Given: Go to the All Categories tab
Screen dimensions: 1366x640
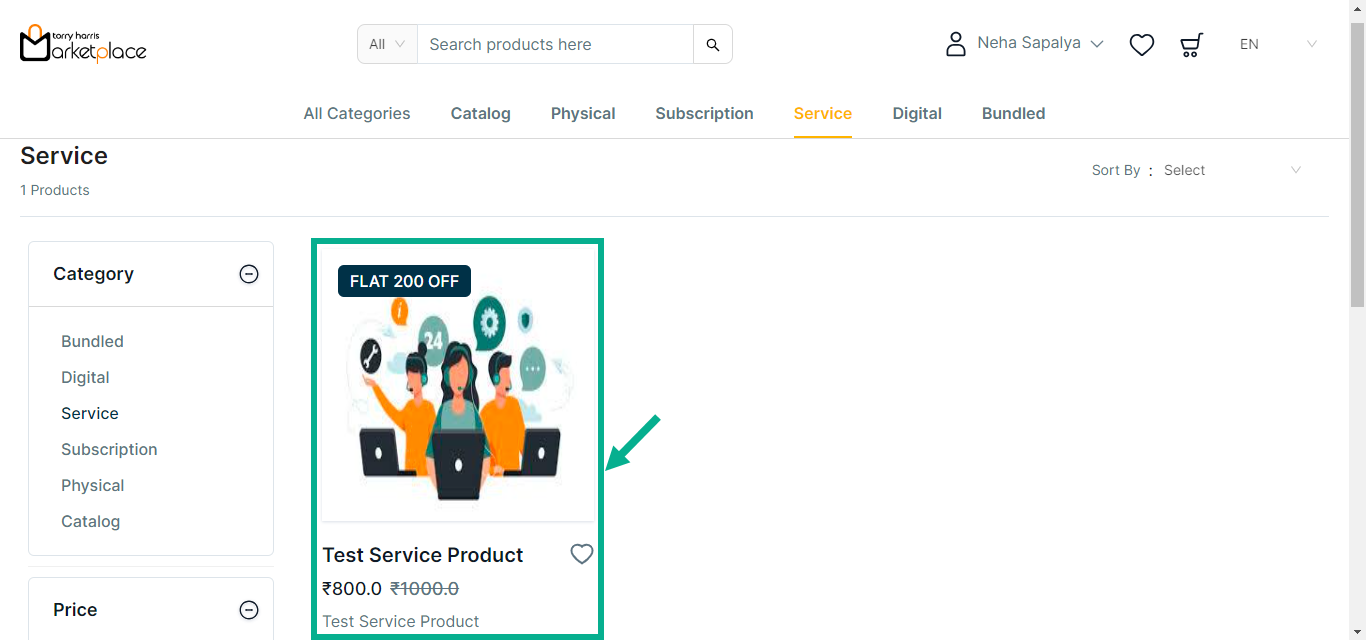Looking at the screenshot, I should [357, 114].
